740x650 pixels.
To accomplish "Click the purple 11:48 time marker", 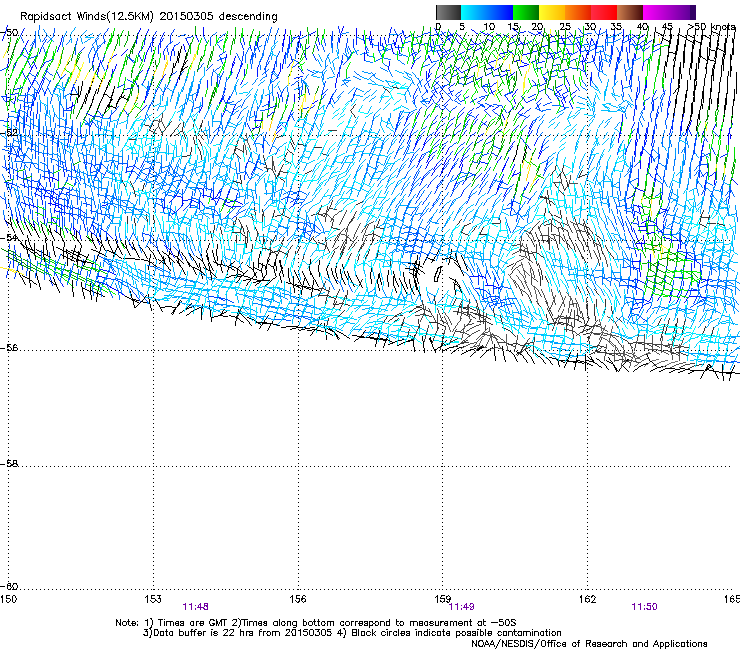I will [x=195, y=607].
